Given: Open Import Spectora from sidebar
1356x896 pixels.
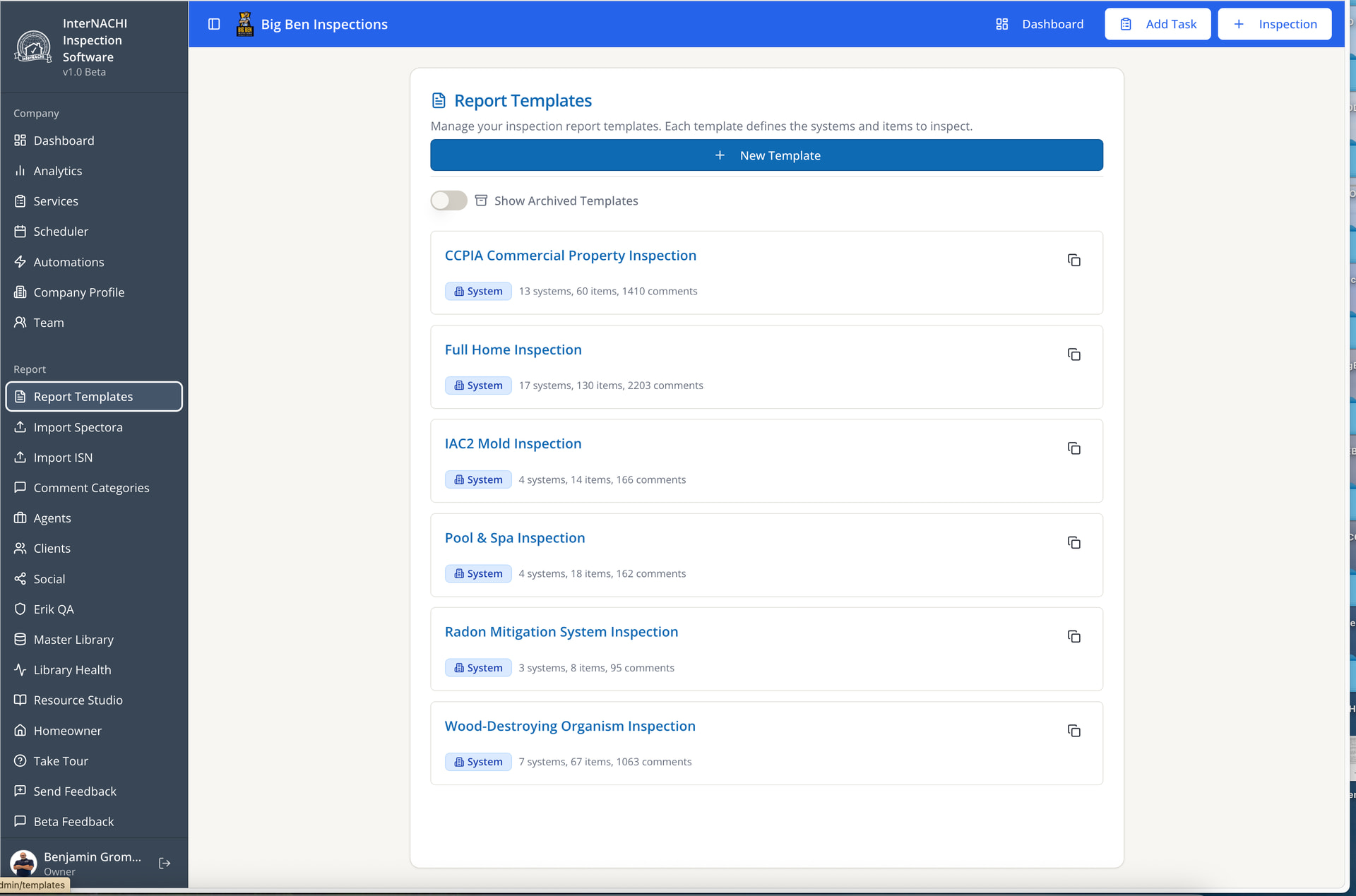Looking at the screenshot, I should (78, 427).
